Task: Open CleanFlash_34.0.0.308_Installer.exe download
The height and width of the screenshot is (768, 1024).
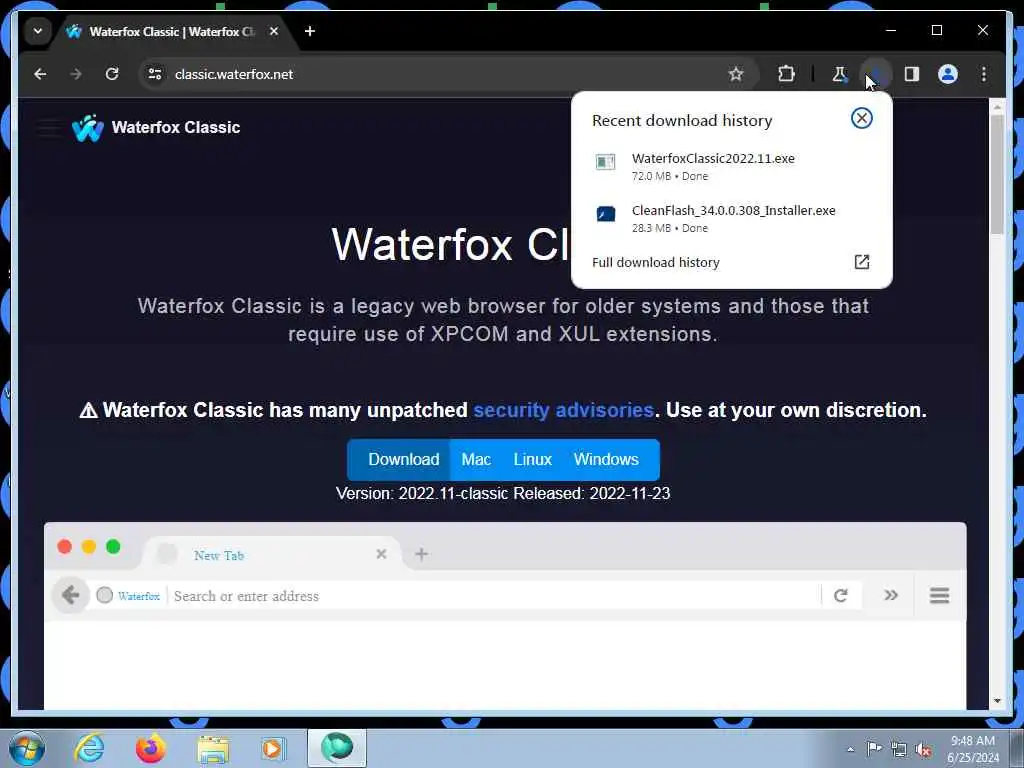Action: [x=731, y=219]
